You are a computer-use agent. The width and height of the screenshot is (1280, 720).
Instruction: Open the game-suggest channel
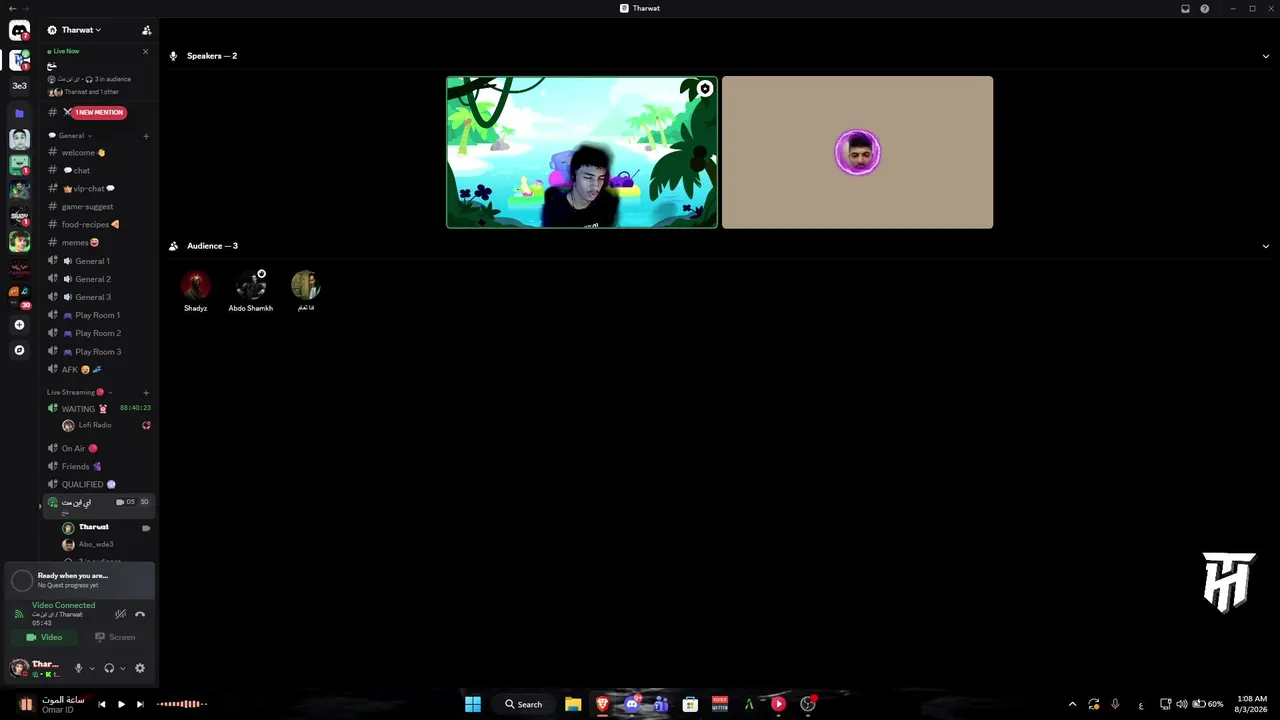(x=98, y=206)
